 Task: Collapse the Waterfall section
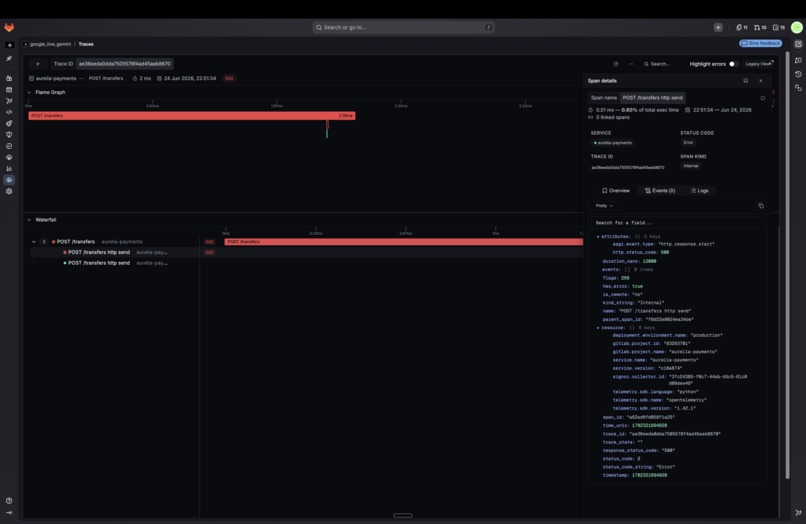29,220
